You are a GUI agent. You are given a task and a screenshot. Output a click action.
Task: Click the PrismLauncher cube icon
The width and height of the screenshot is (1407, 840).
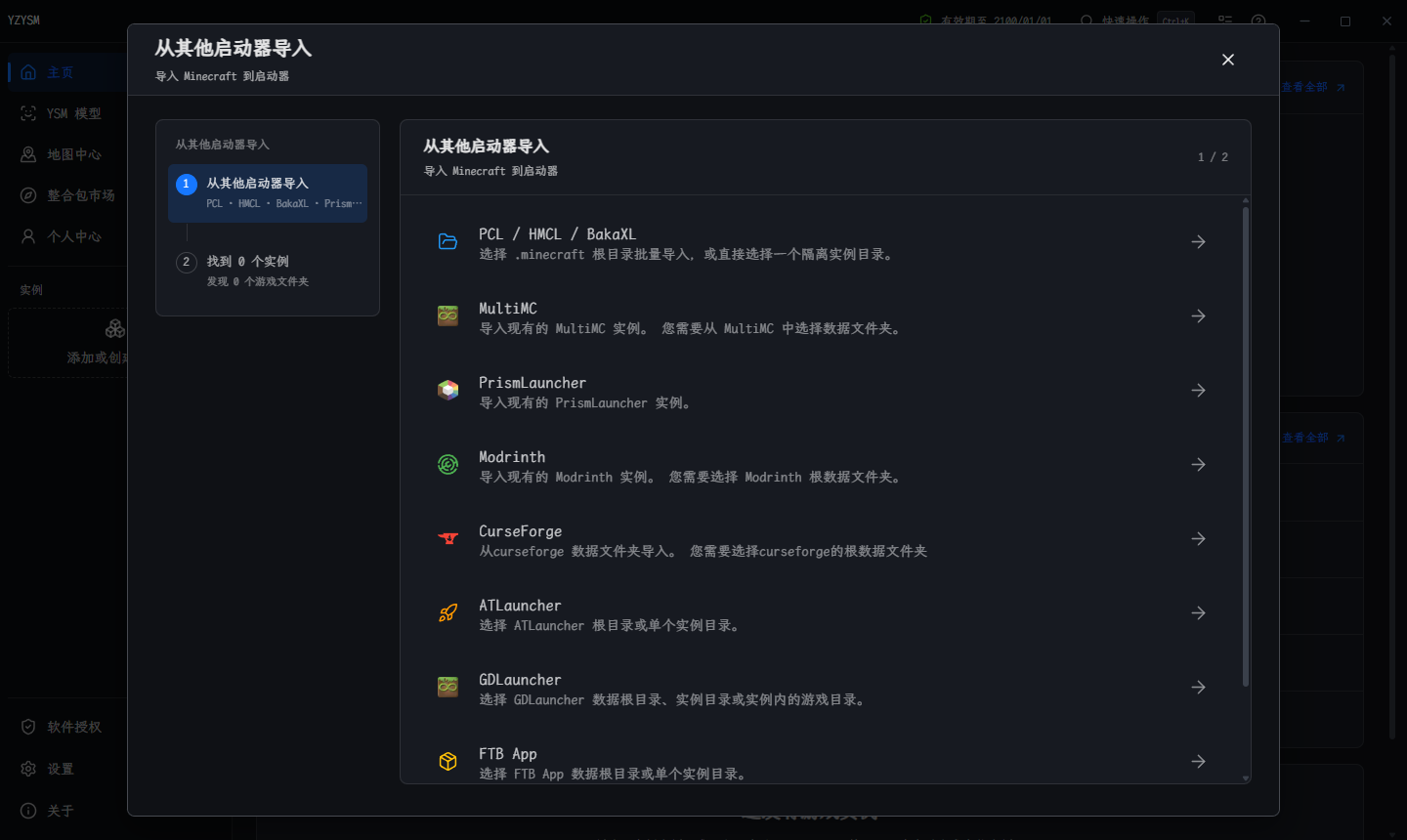[448, 391]
